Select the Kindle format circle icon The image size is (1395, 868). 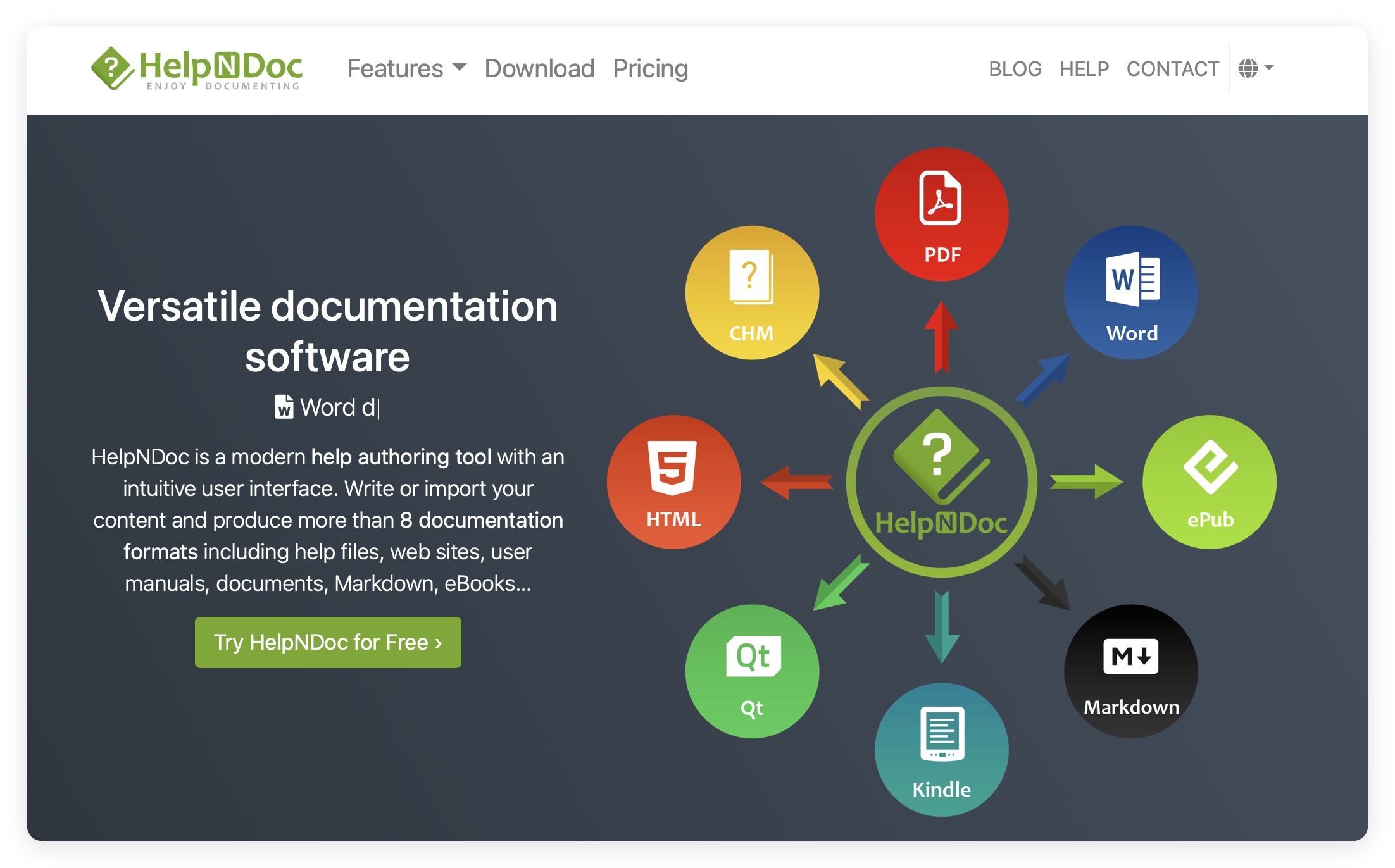(x=941, y=749)
